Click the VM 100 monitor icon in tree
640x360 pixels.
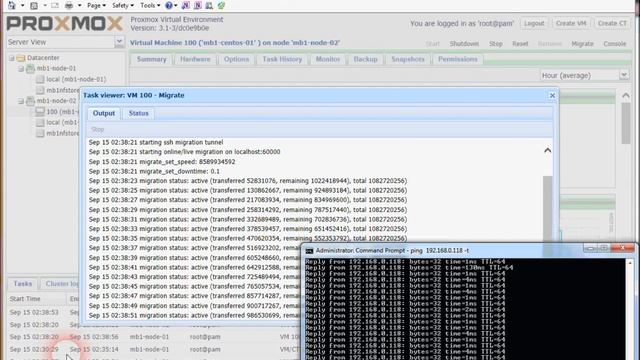[x=40, y=111]
